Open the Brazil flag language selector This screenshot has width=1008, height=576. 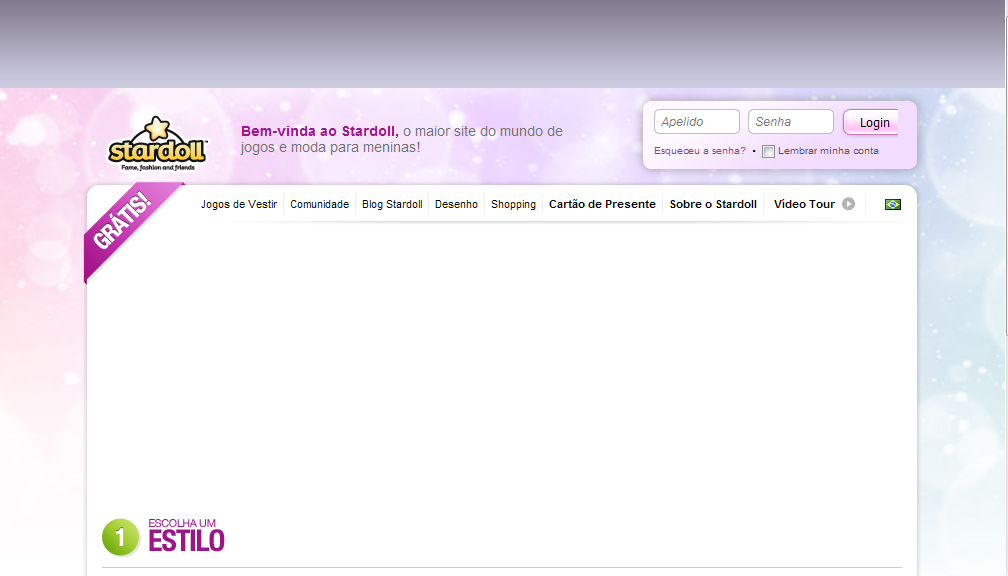point(892,204)
